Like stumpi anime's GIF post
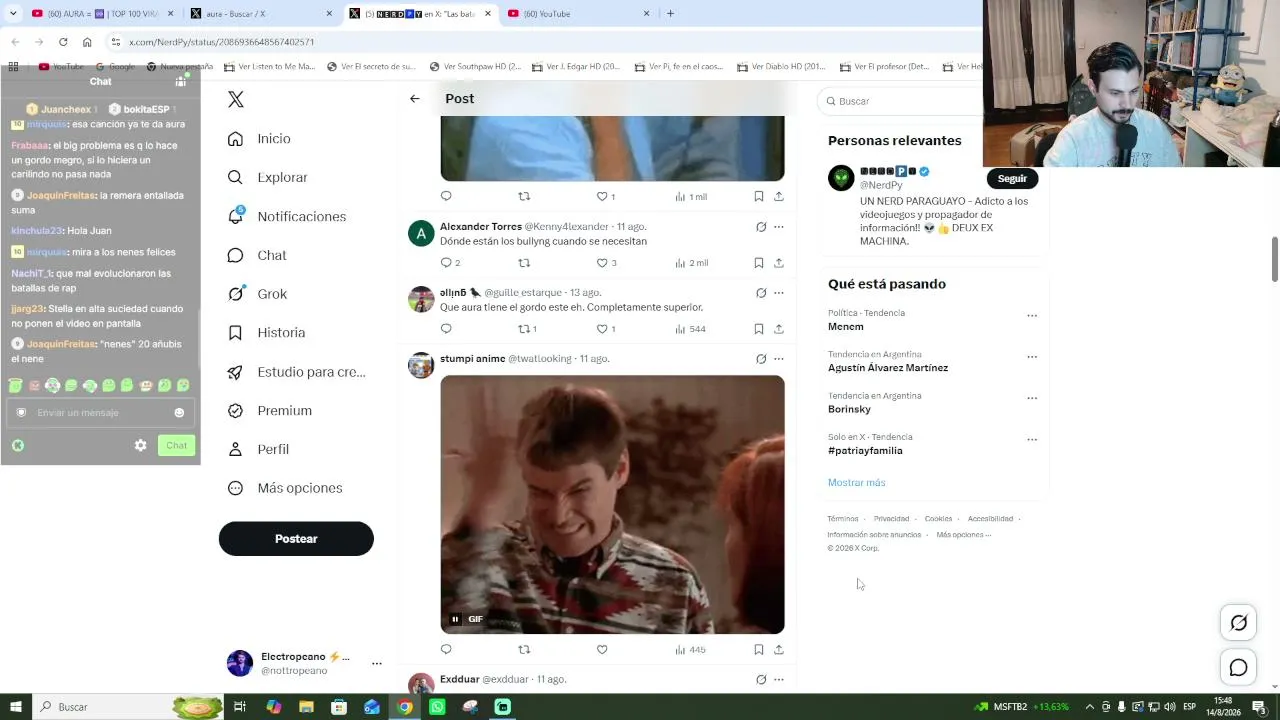1280x720 pixels. [x=602, y=650]
